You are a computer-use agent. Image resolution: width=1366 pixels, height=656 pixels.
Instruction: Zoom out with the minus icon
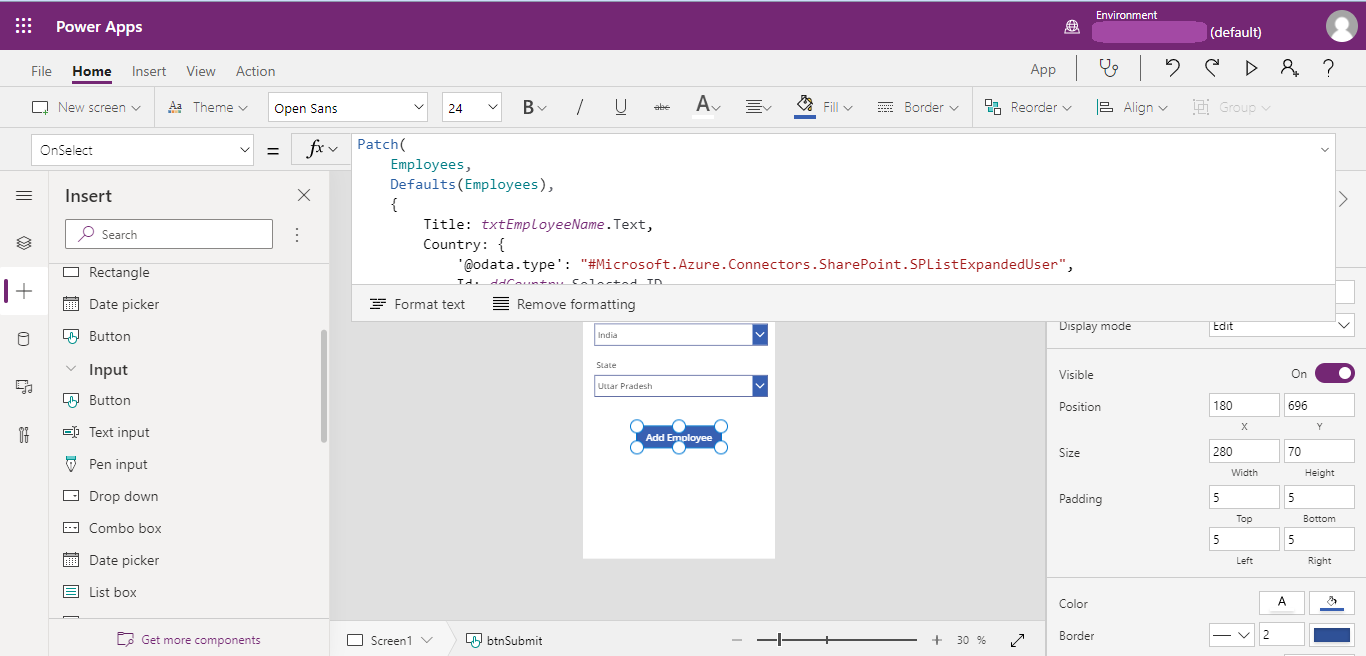(737, 640)
